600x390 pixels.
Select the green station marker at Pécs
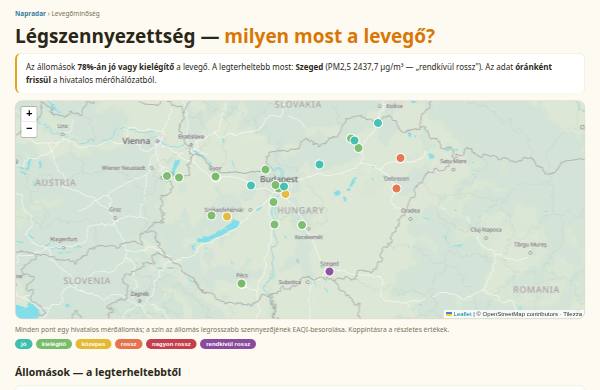241,284
